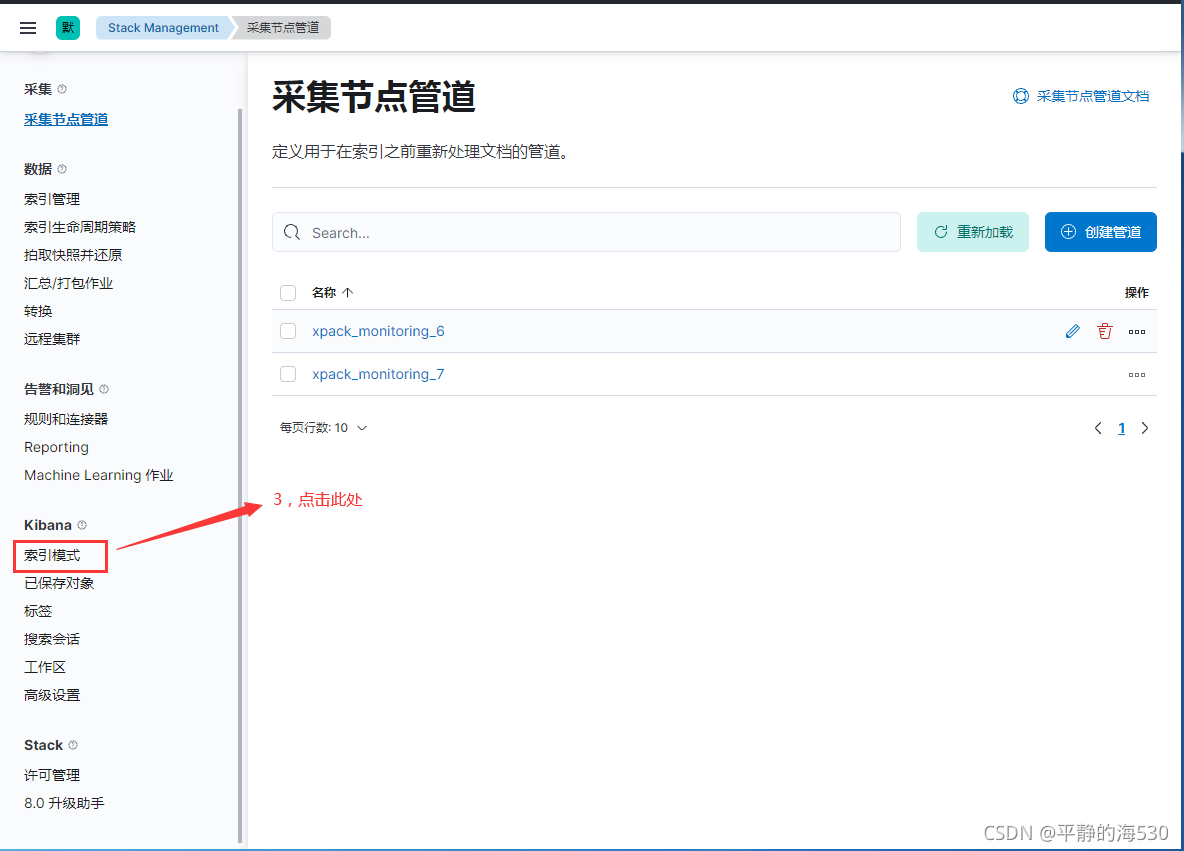Sort by 名称 column header
Viewport: 1184px width, 851px height.
point(332,293)
